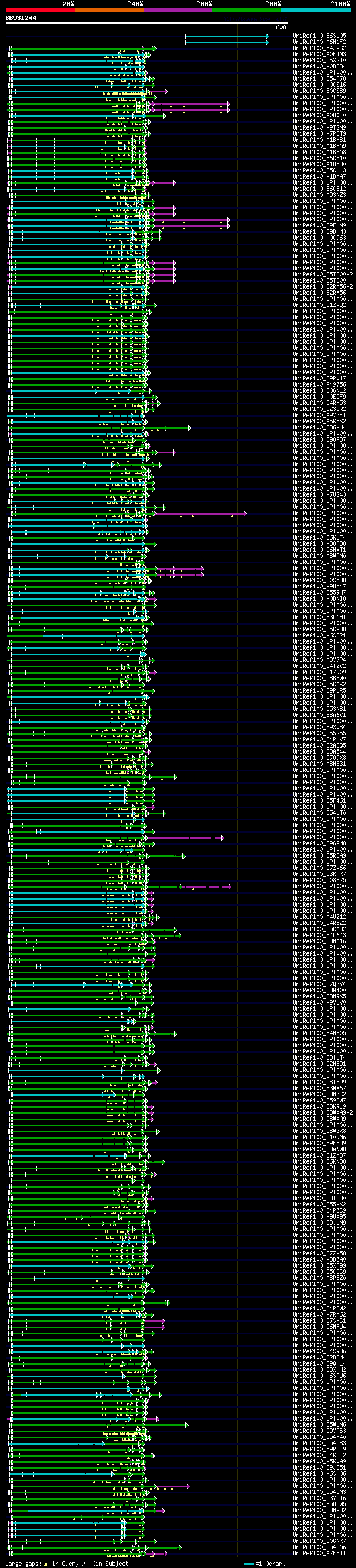Screen dimensions: 356x1568
Task: Select hit label UniRef100_Q5T200-2
Action: pos(322,275)
